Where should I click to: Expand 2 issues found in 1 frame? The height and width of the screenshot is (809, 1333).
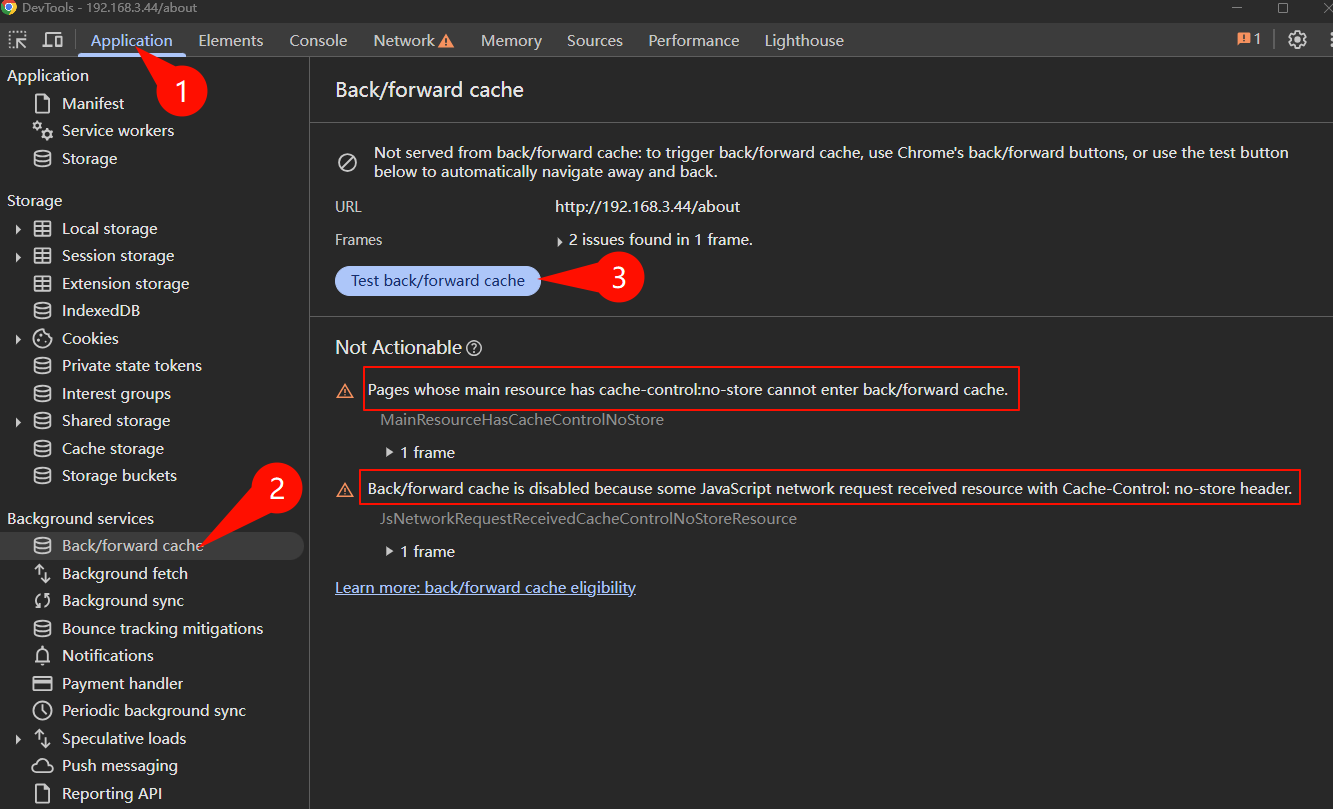(x=560, y=239)
